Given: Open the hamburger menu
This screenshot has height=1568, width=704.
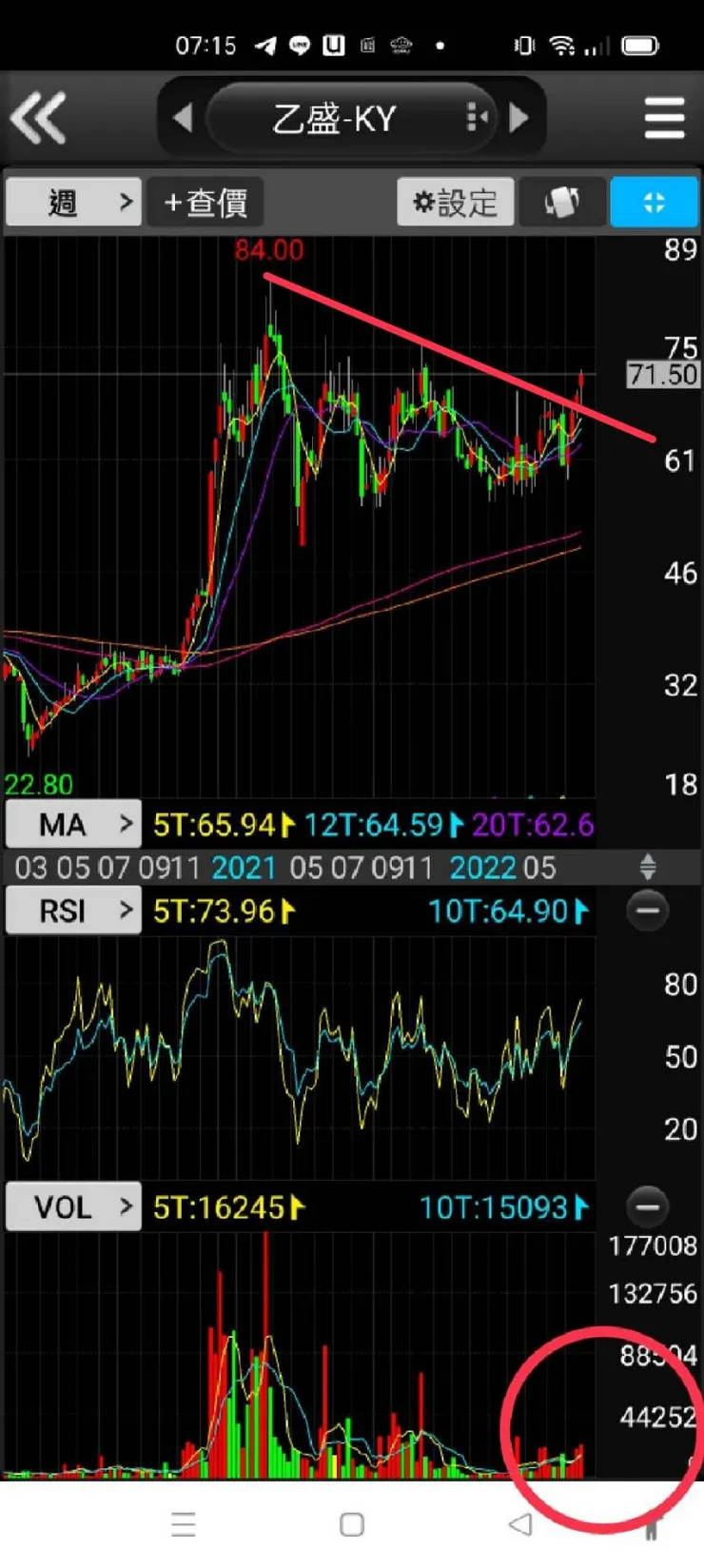Looking at the screenshot, I should pos(664,118).
